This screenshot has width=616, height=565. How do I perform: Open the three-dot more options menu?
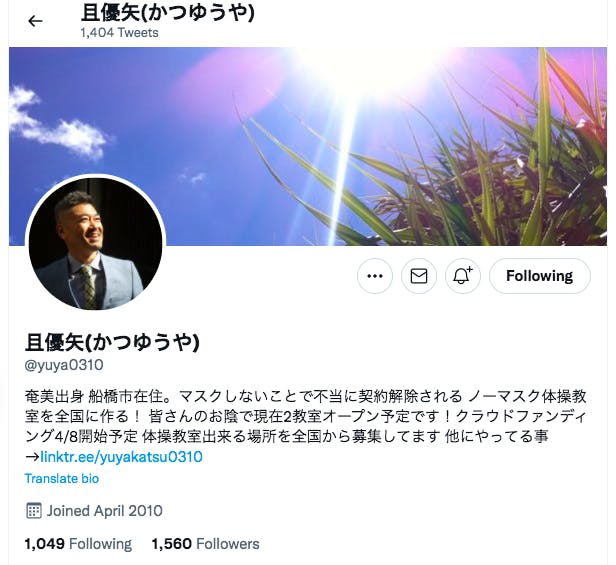tap(375, 276)
